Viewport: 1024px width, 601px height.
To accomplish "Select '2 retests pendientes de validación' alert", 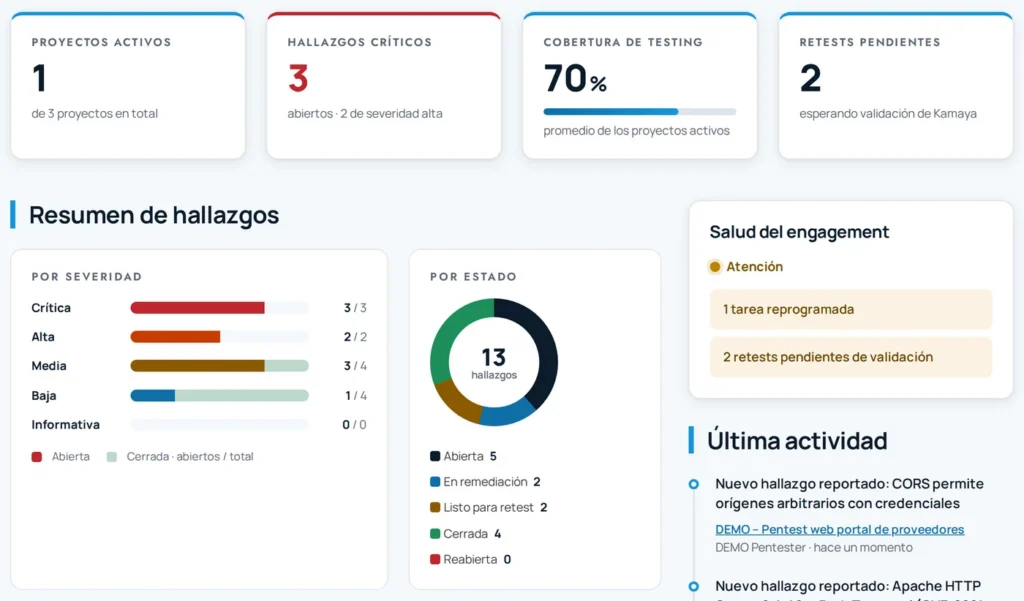I will [x=851, y=357].
